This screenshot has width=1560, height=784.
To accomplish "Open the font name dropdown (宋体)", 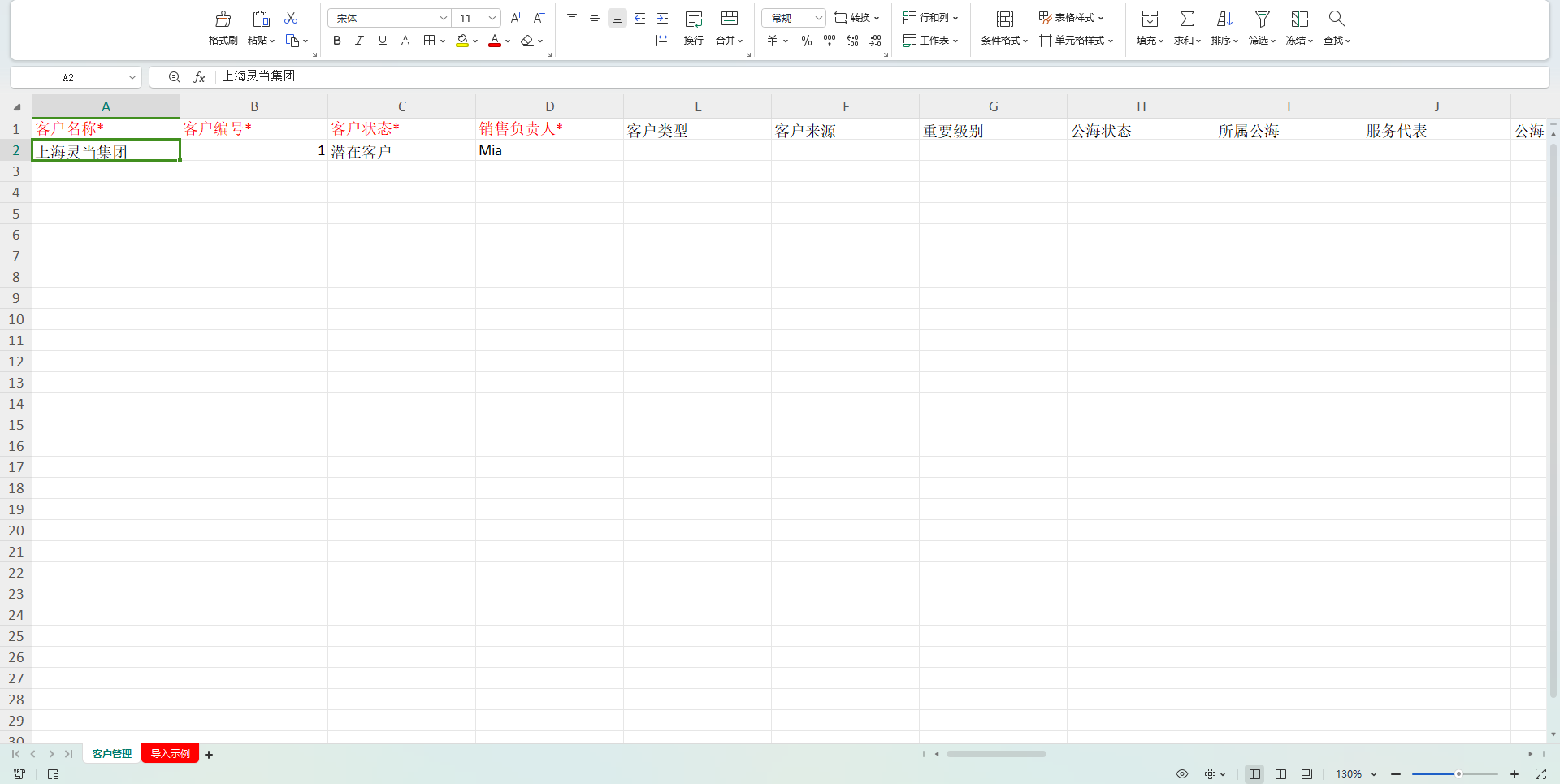I will pyautogui.click(x=443, y=18).
